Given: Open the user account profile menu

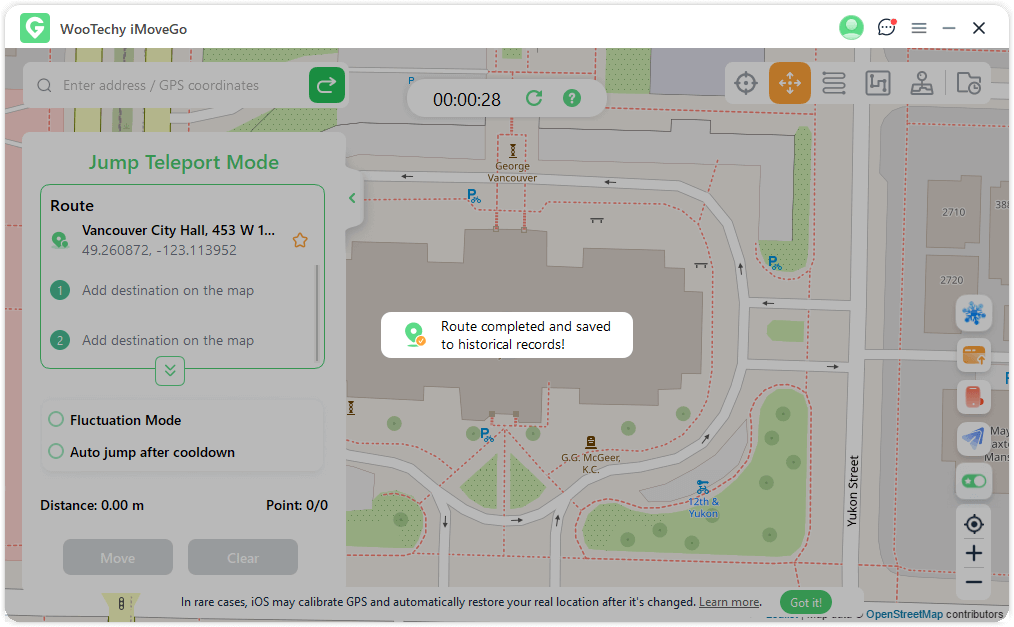Looking at the screenshot, I should pos(851,28).
